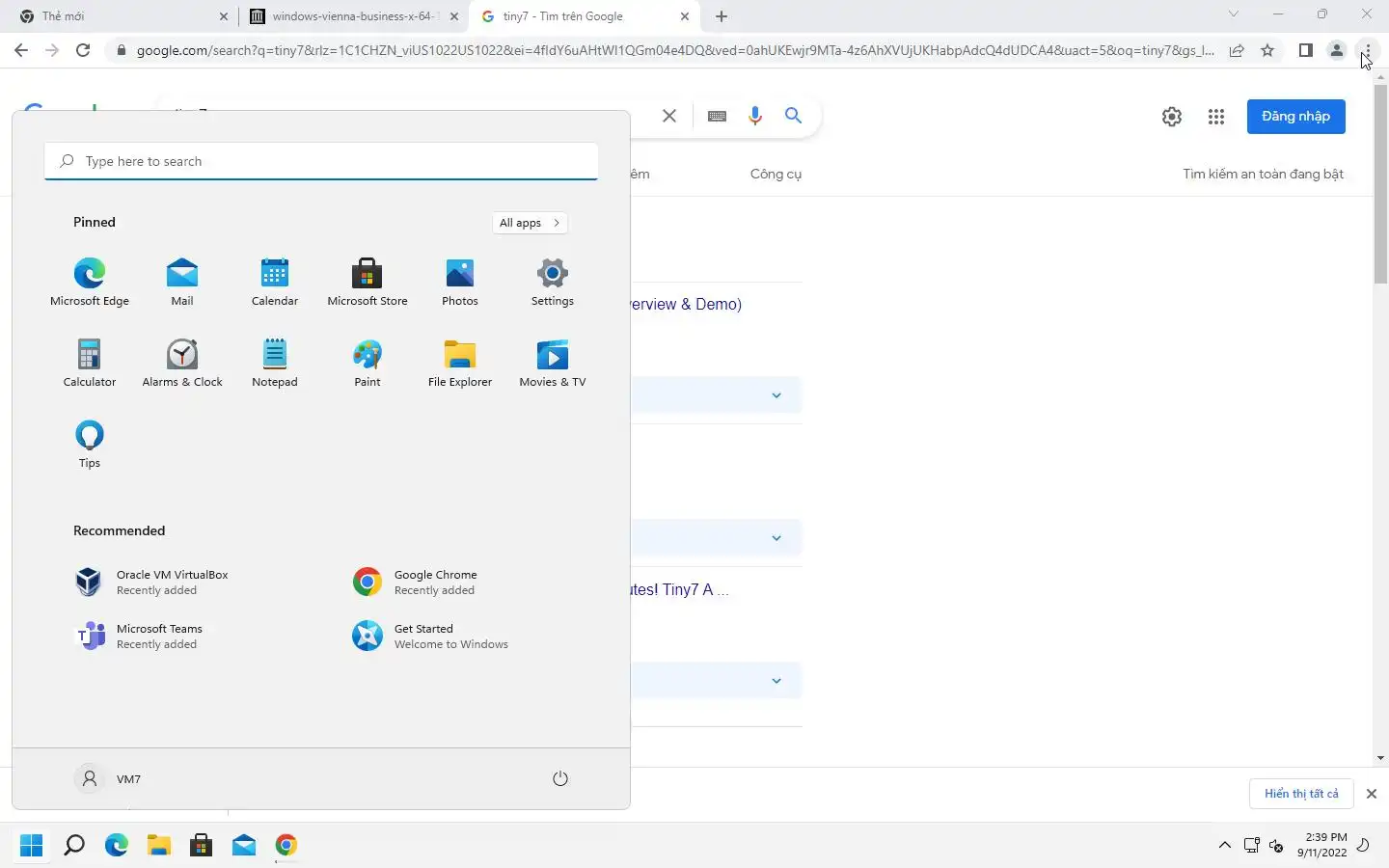The width and height of the screenshot is (1389, 868).
Task: Click the Google search magnifier button
Action: pyautogui.click(x=793, y=116)
